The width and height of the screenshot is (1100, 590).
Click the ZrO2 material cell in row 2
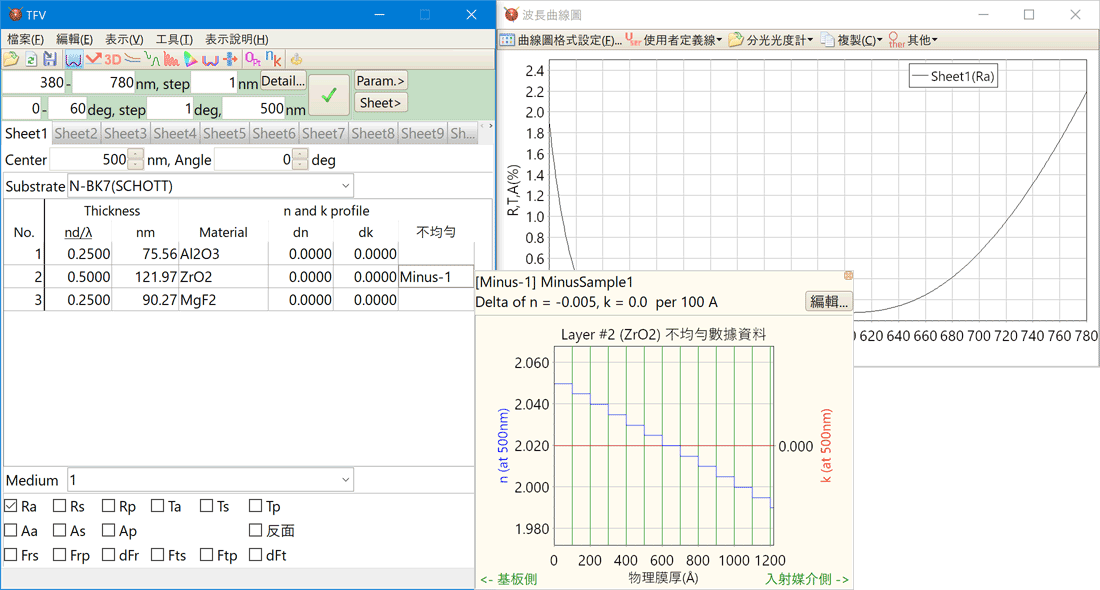pyautogui.click(x=222, y=277)
